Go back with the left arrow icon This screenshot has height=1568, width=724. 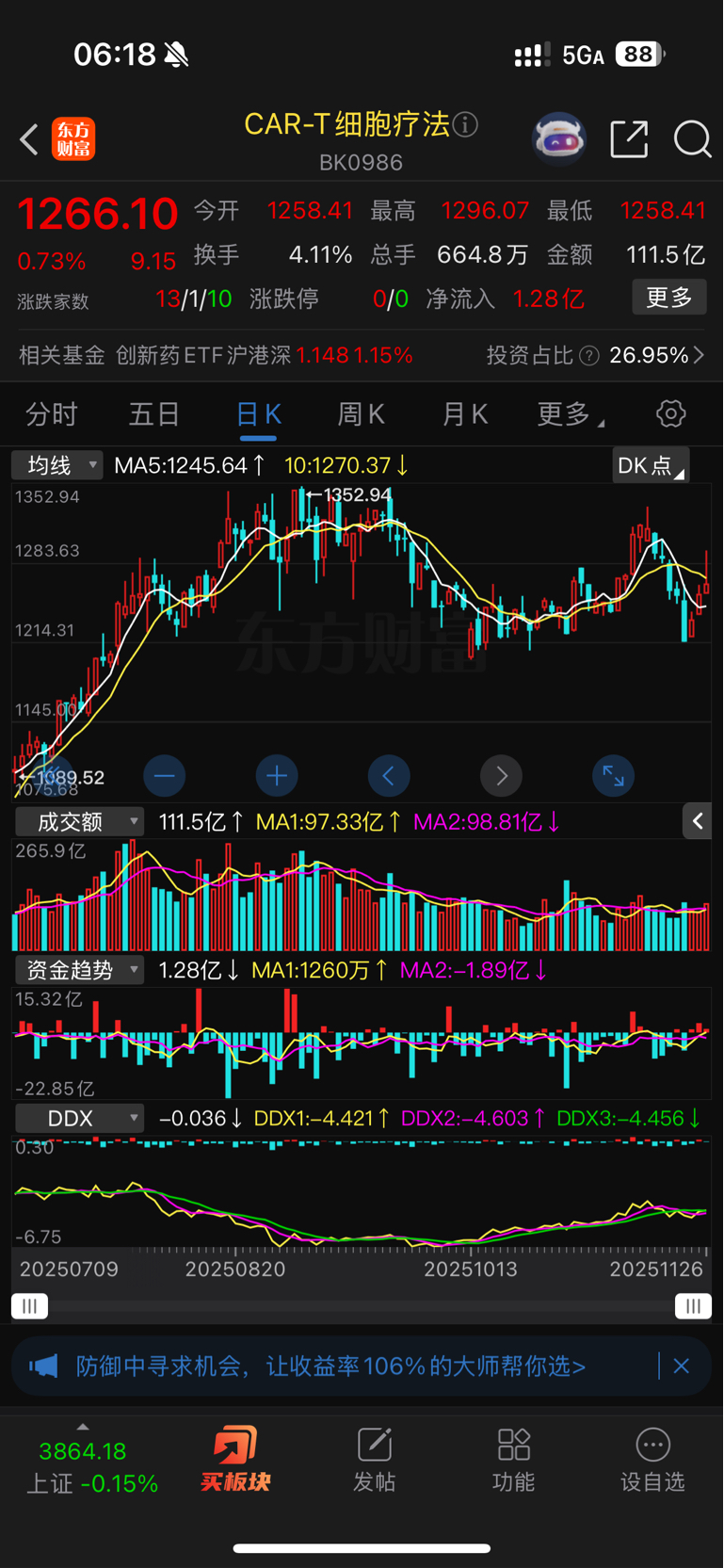tap(29, 139)
